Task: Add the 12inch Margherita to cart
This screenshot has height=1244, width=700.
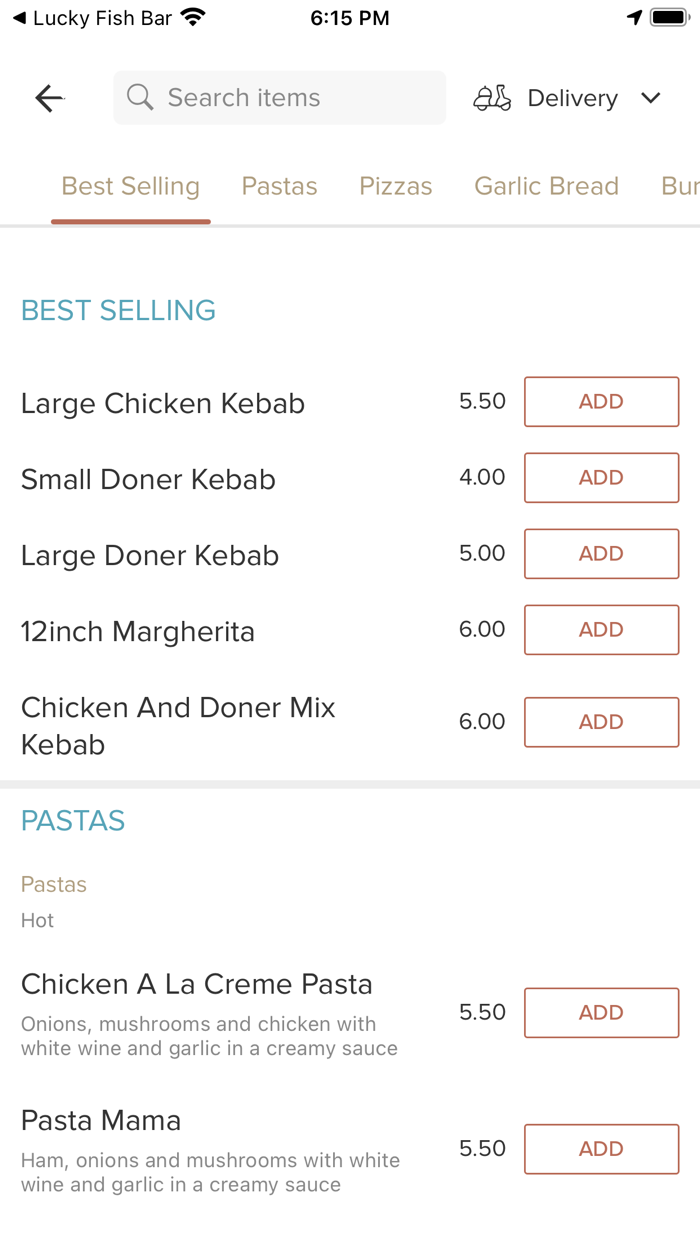Action: coord(601,629)
